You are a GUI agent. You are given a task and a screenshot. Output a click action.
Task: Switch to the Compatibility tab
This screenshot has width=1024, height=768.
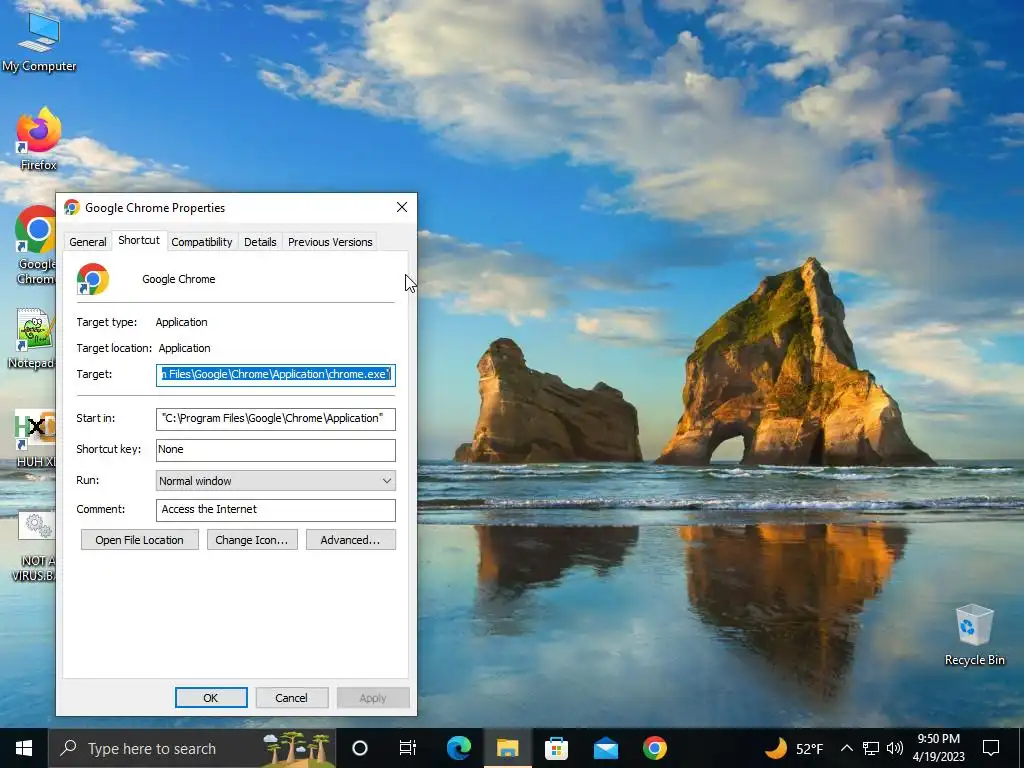(202, 242)
